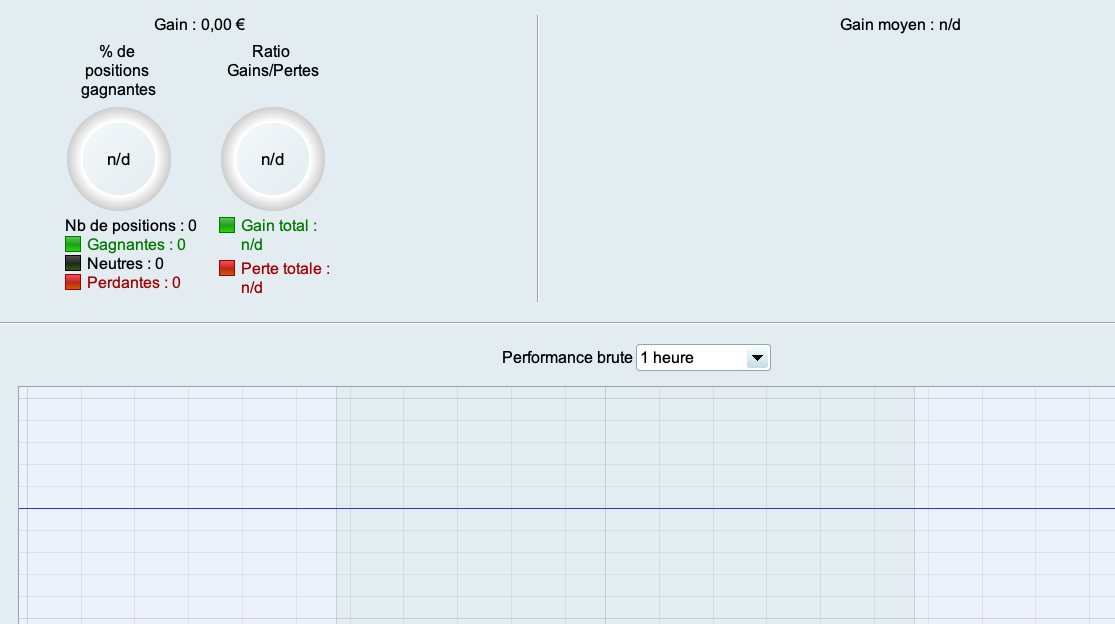Image resolution: width=1115 pixels, height=624 pixels.
Task: Select the 'Gagnantes : 0' green label
Action: (136, 244)
